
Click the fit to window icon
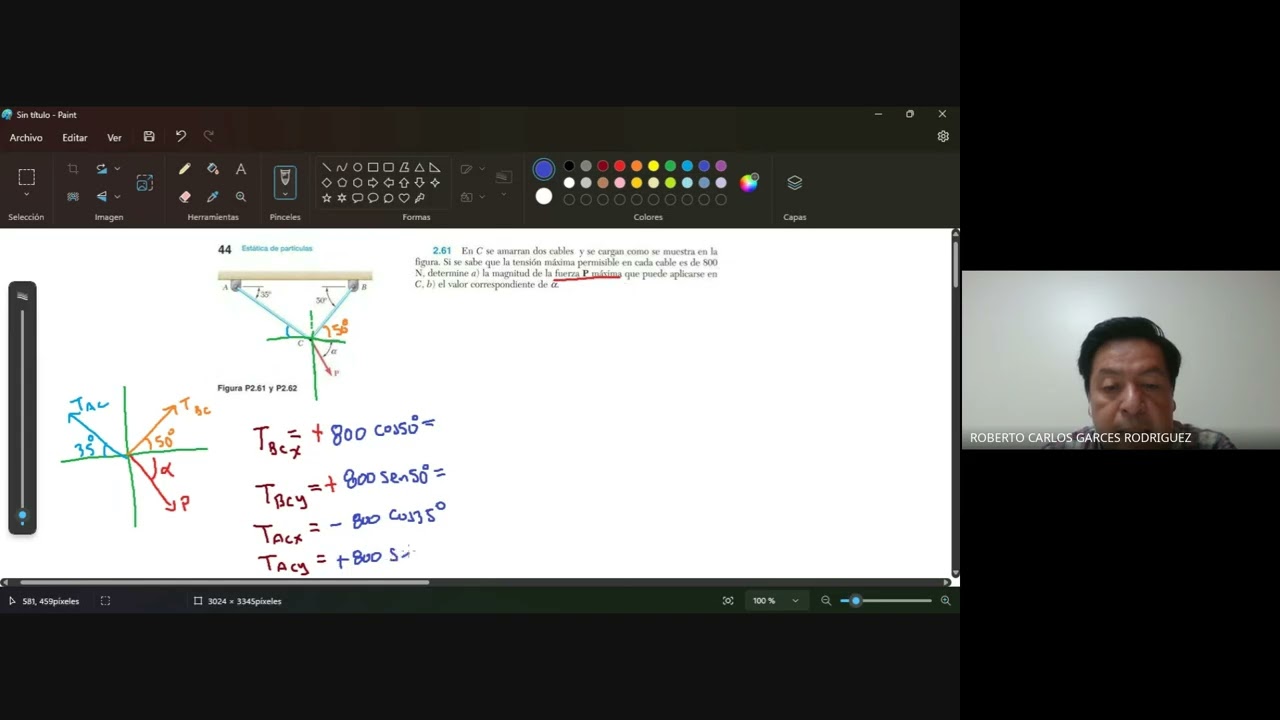(728, 601)
